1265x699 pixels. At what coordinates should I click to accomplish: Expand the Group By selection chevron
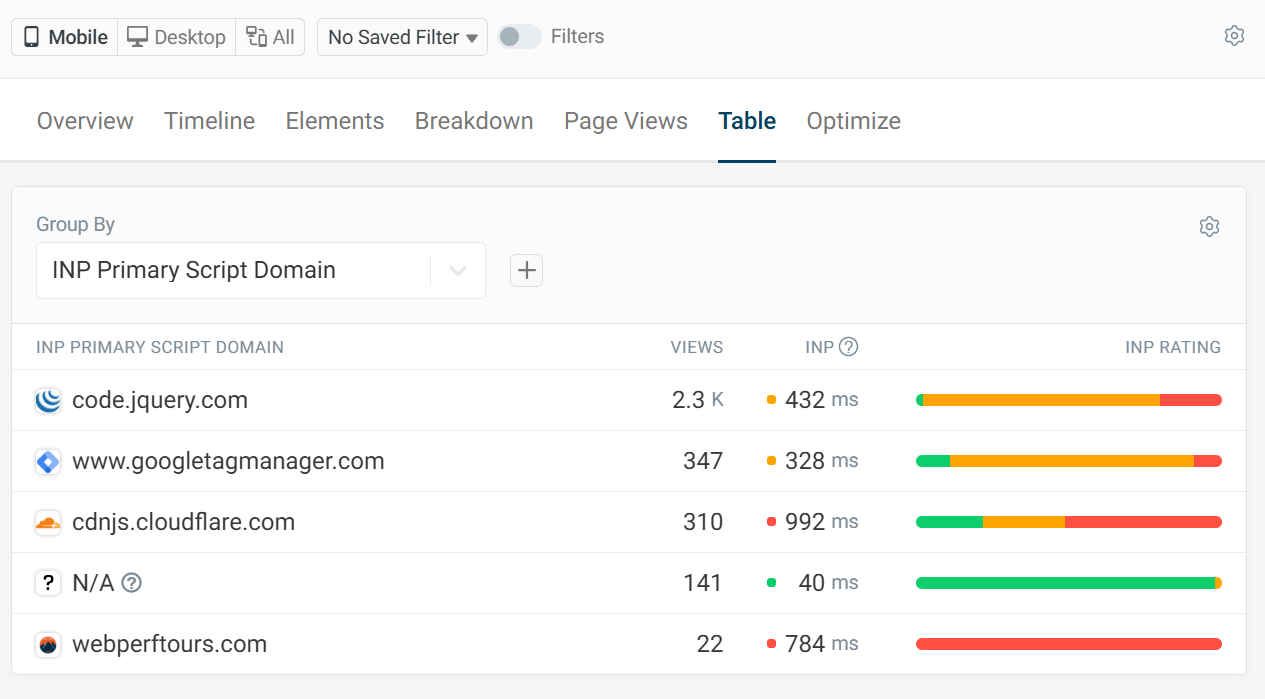coord(458,270)
